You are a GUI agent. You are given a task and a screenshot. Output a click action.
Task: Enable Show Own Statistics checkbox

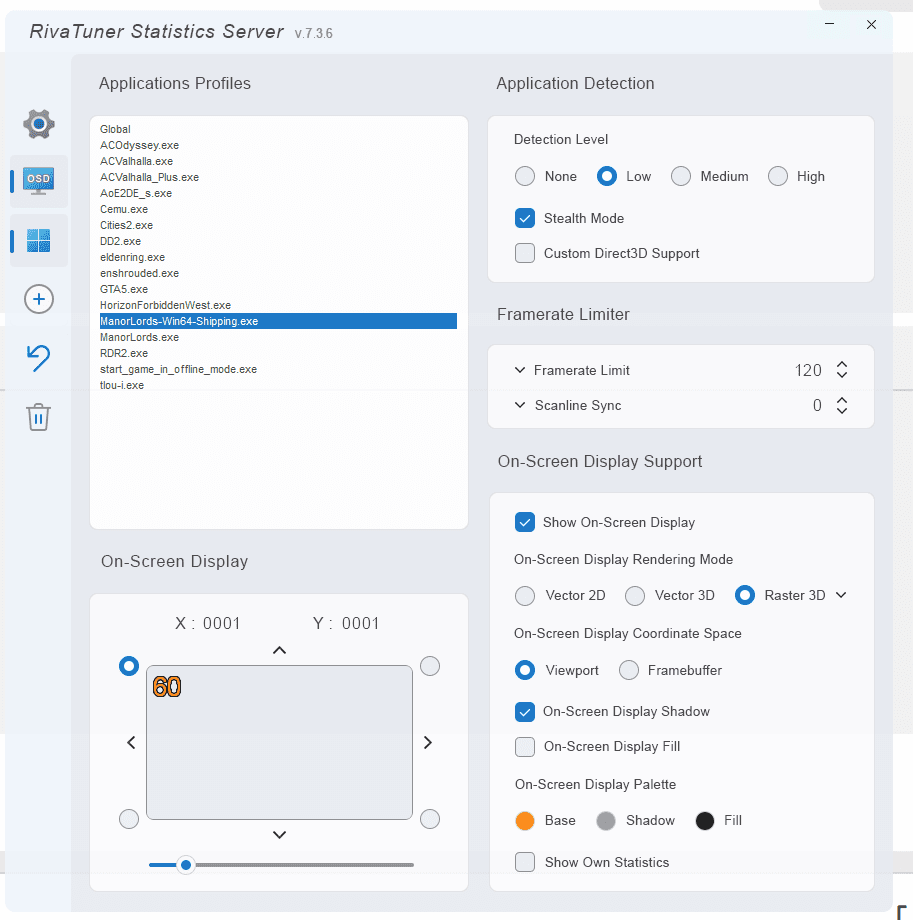(x=525, y=862)
